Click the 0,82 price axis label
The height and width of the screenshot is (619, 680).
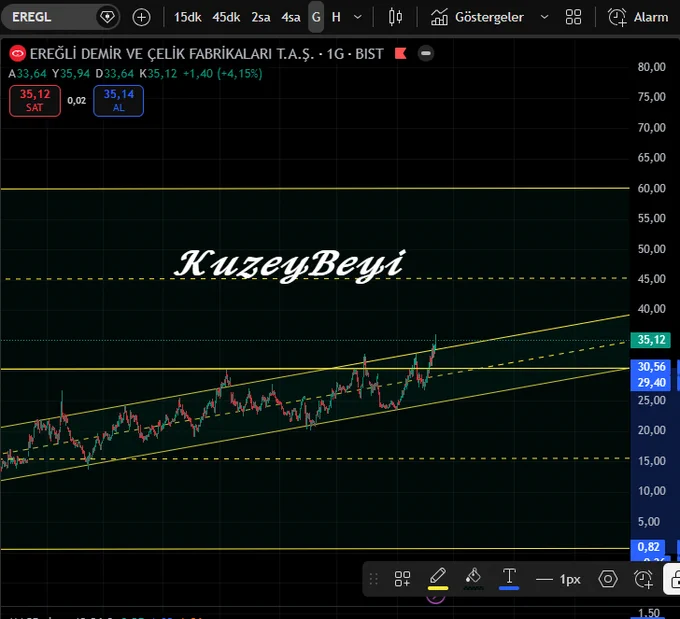point(648,547)
